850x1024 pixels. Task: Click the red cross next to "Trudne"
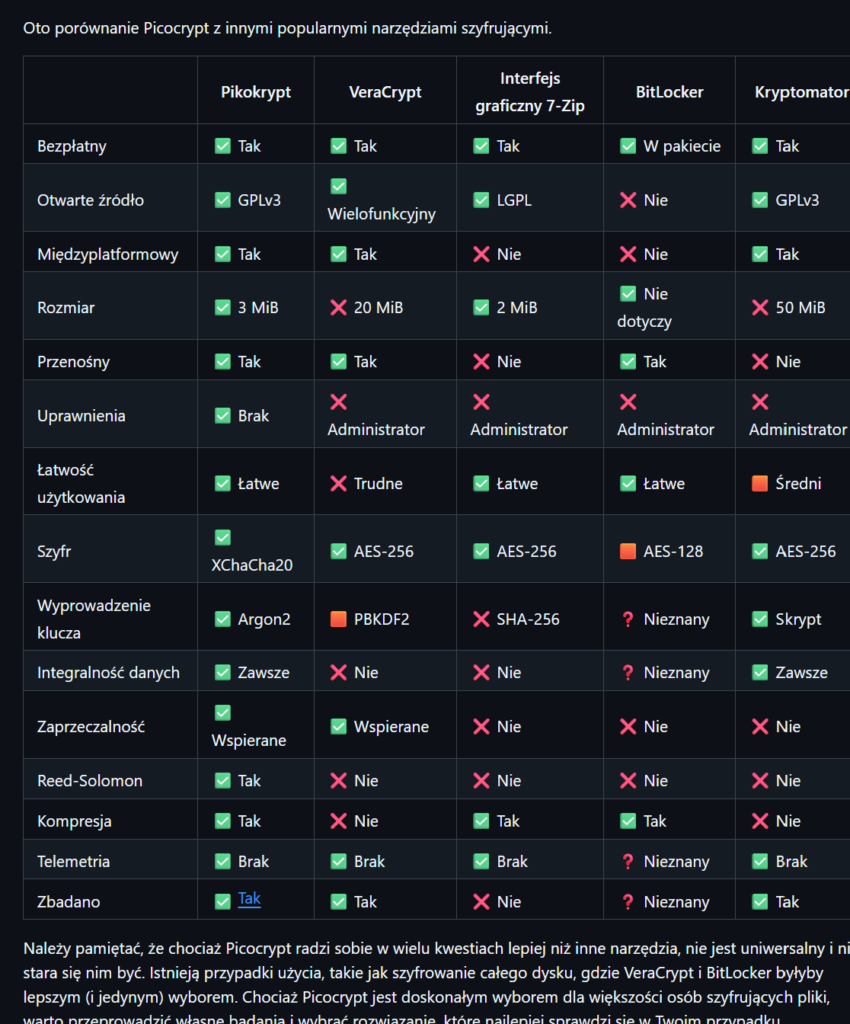338,483
